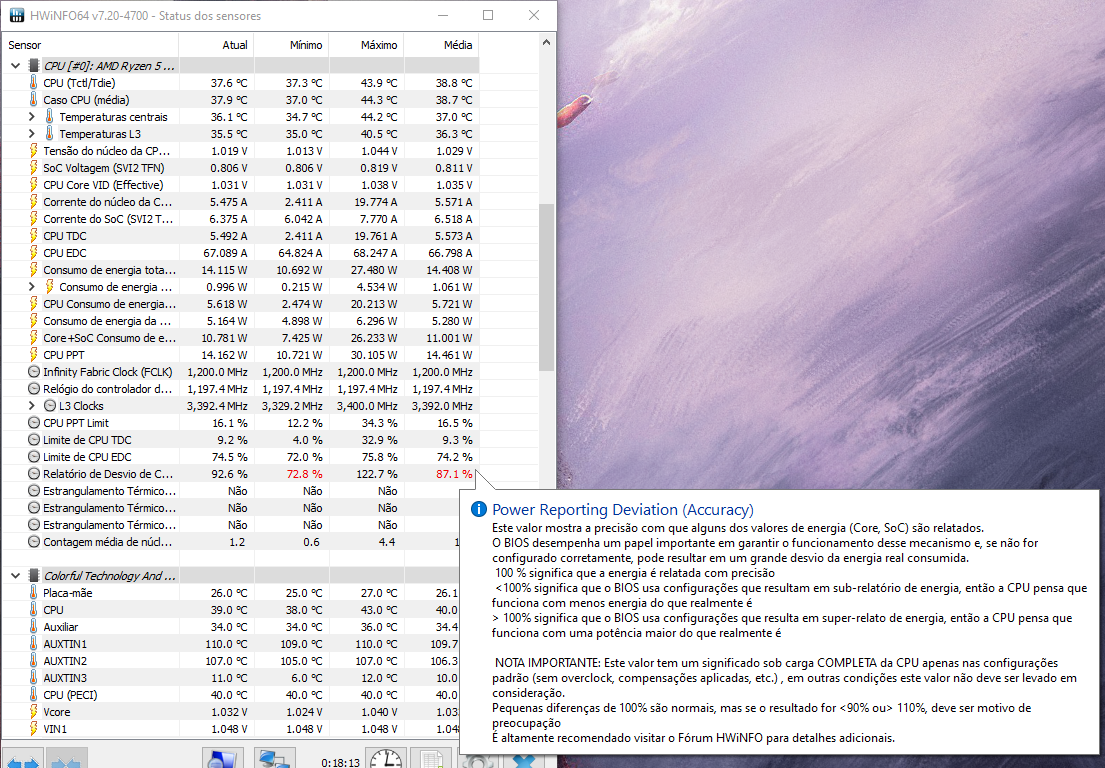Open the system summary monitor icon
The image size is (1105, 768).
[223, 760]
